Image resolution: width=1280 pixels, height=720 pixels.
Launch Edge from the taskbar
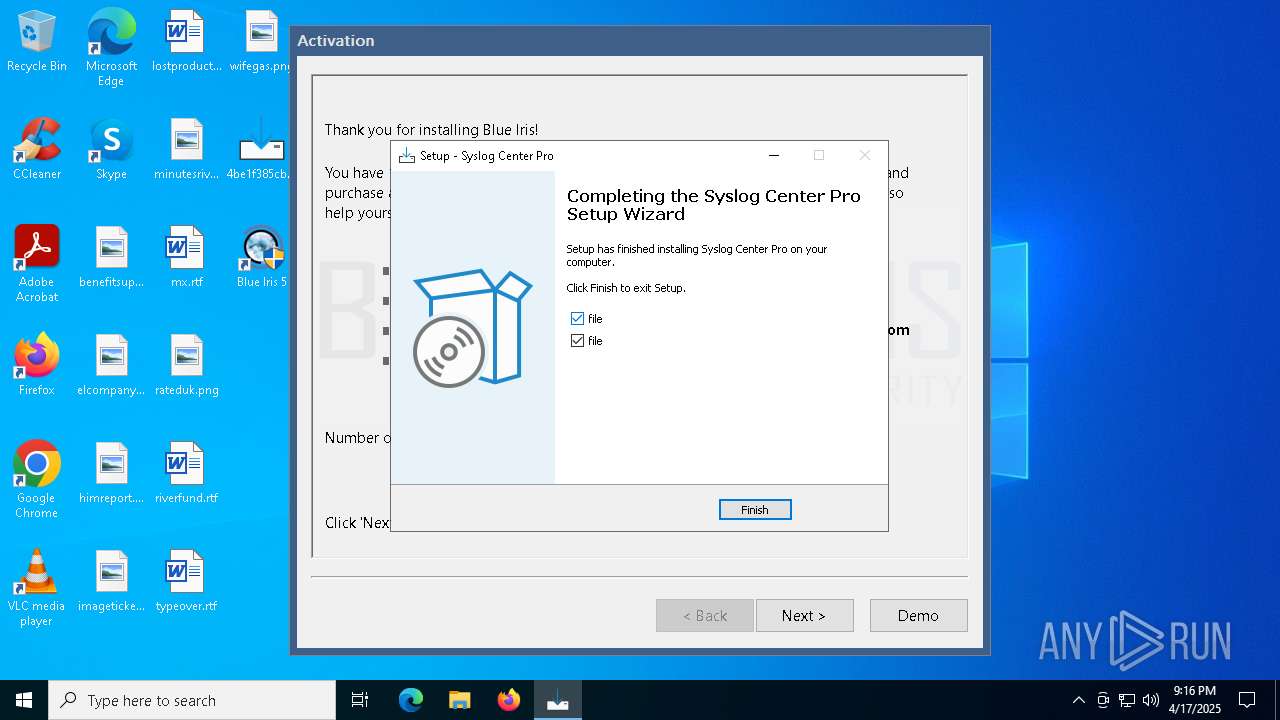pyautogui.click(x=411, y=700)
